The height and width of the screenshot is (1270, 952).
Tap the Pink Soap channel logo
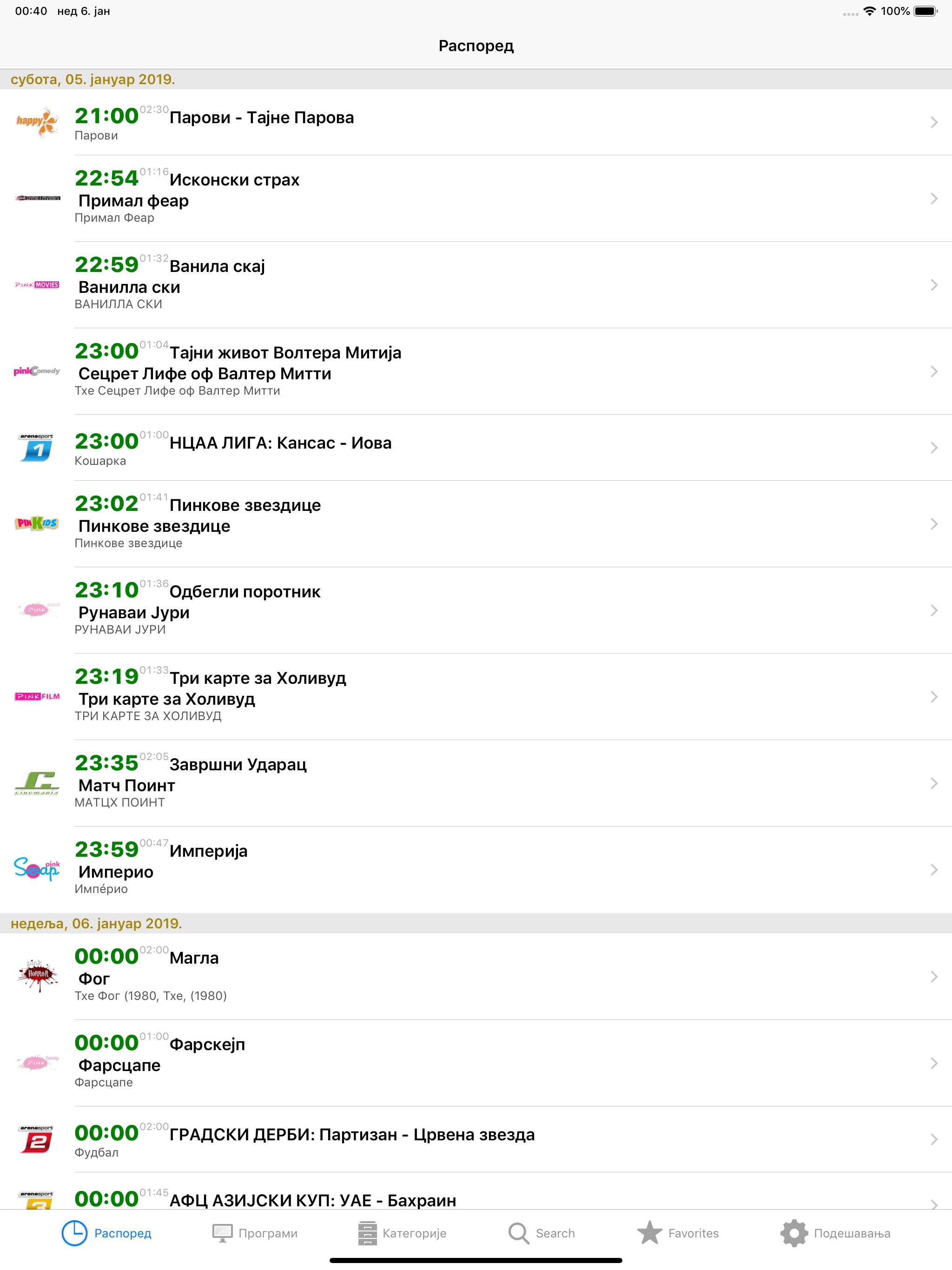(x=37, y=869)
